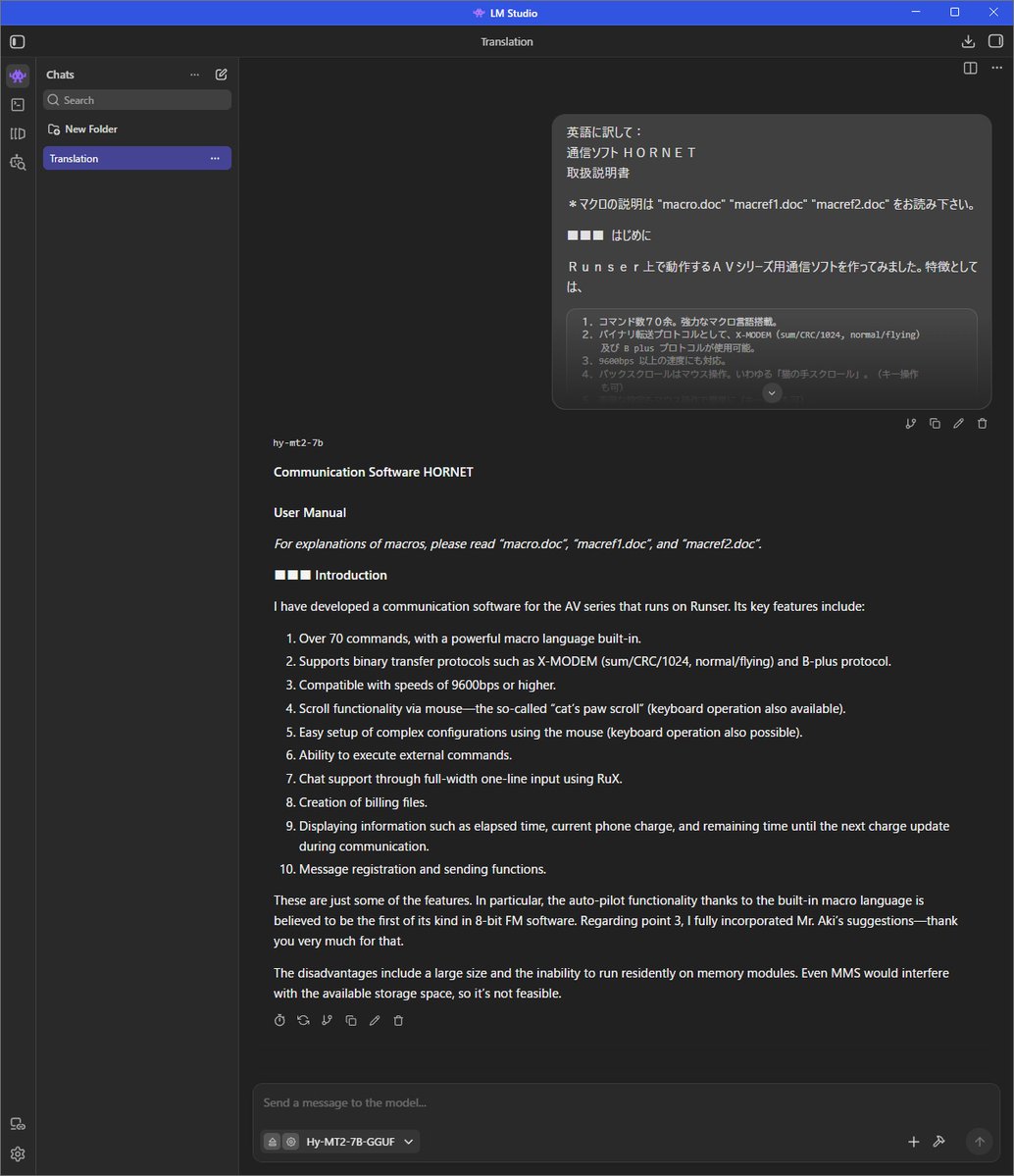Image resolution: width=1014 pixels, height=1176 pixels.
Task: Create a New Folder
Action: (82, 129)
